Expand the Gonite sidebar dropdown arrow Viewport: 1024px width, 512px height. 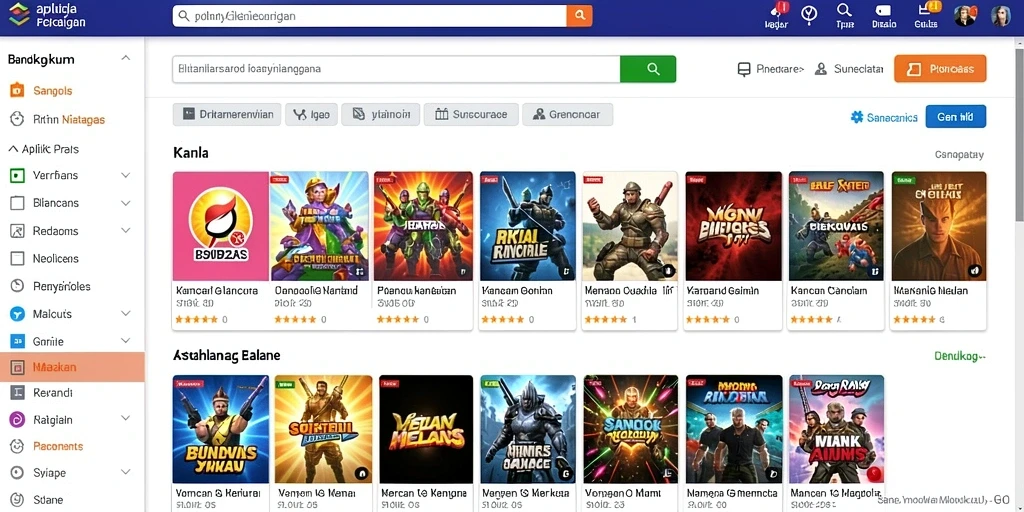click(x=126, y=341)
